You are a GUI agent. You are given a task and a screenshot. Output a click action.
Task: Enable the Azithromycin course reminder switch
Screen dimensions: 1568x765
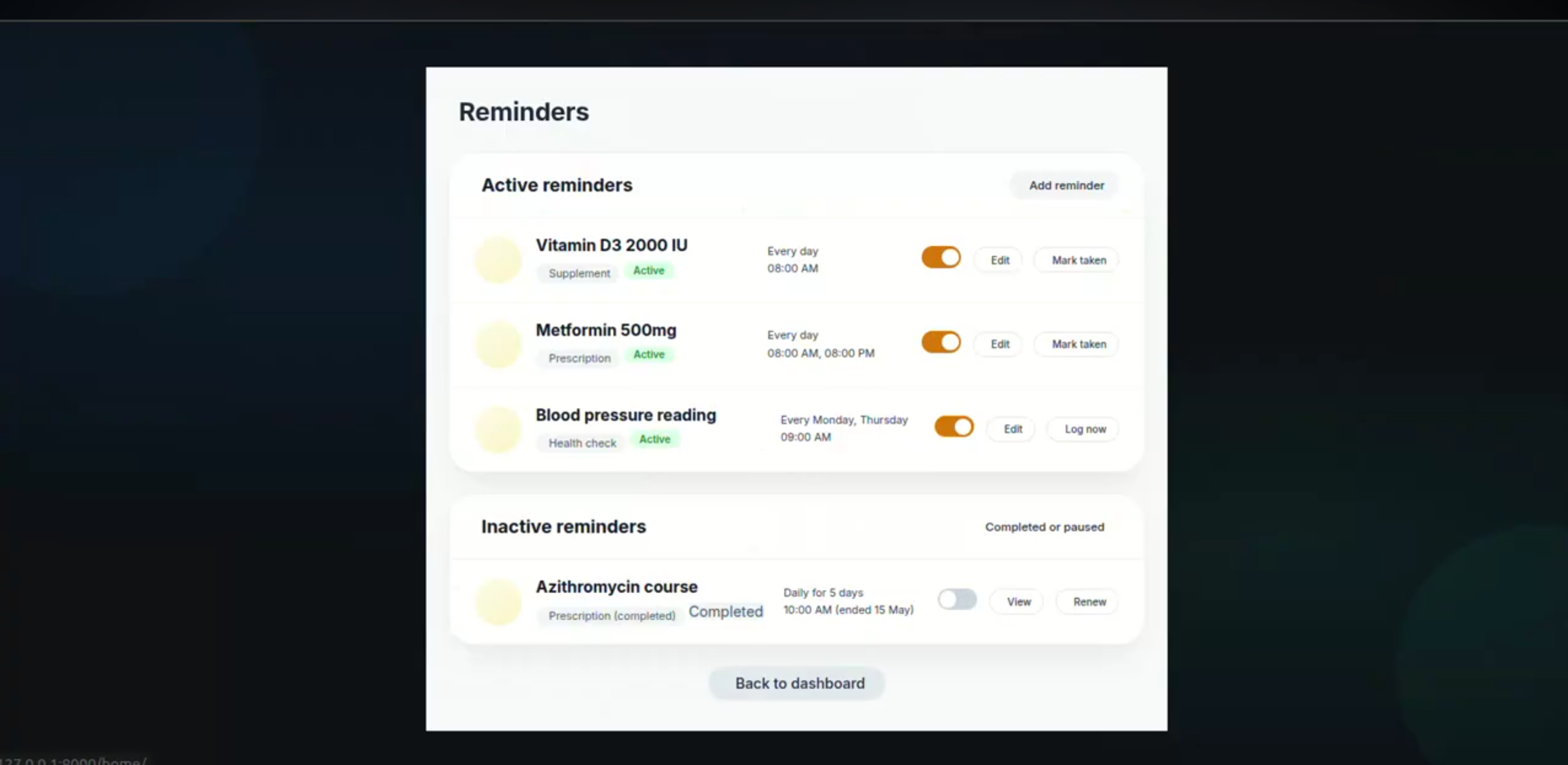(957, 599)
